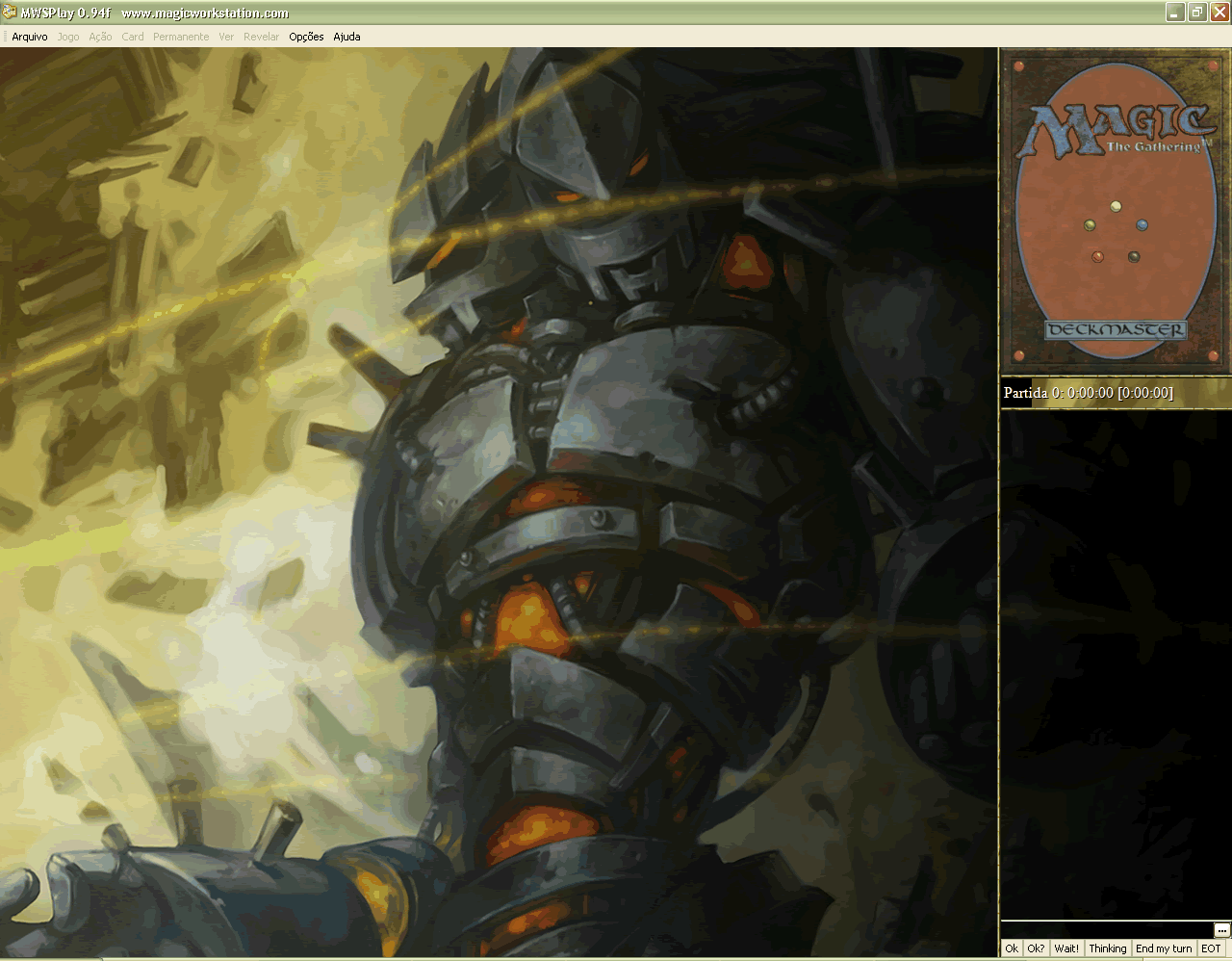Click the Ok chat button
This screenshot has width=1232, height=961.
[1012, 948]
